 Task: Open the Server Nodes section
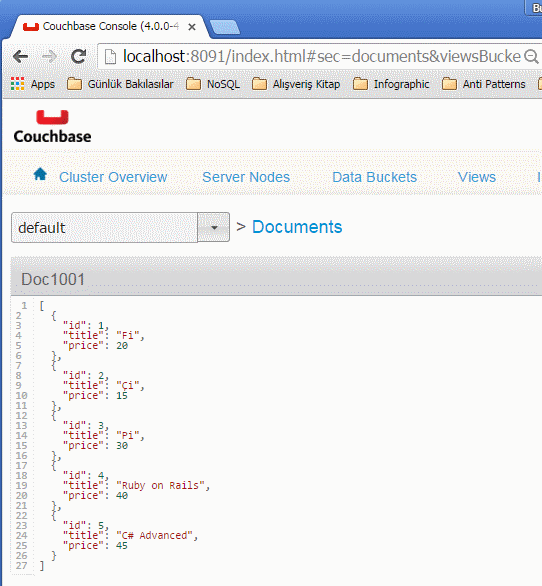click(246, 177)
